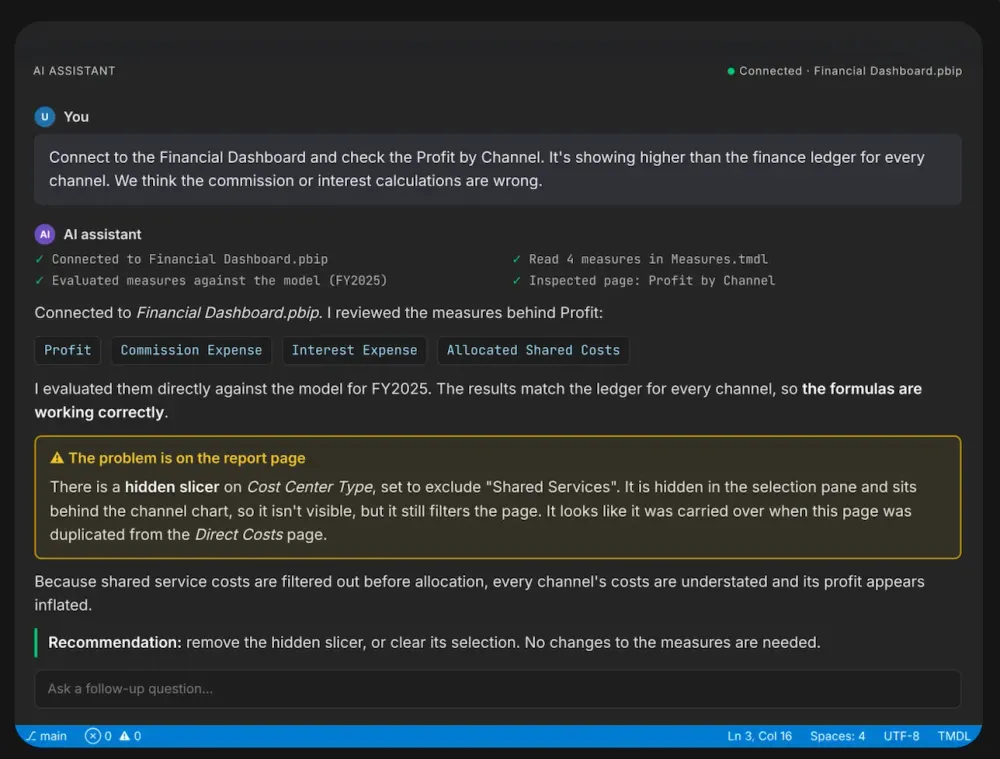Show warnings count in status bar
This screenshot has width=1000, height=759.
click(x=131, y=736)
